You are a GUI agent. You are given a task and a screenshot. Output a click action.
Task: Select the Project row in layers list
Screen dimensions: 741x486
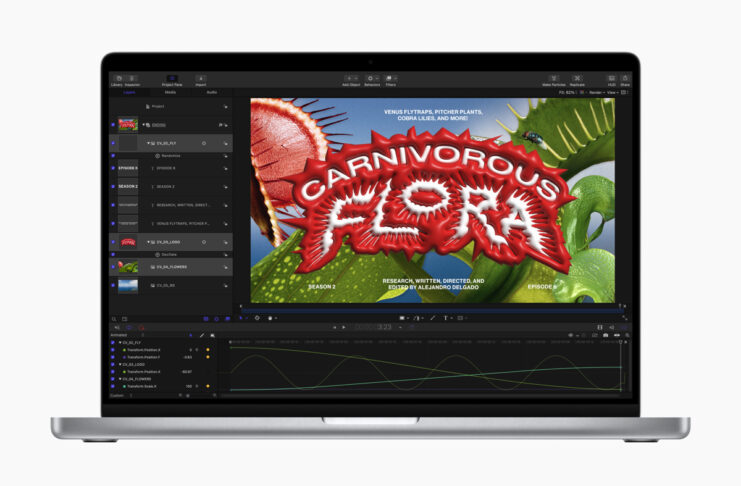(x=171, y=106)
